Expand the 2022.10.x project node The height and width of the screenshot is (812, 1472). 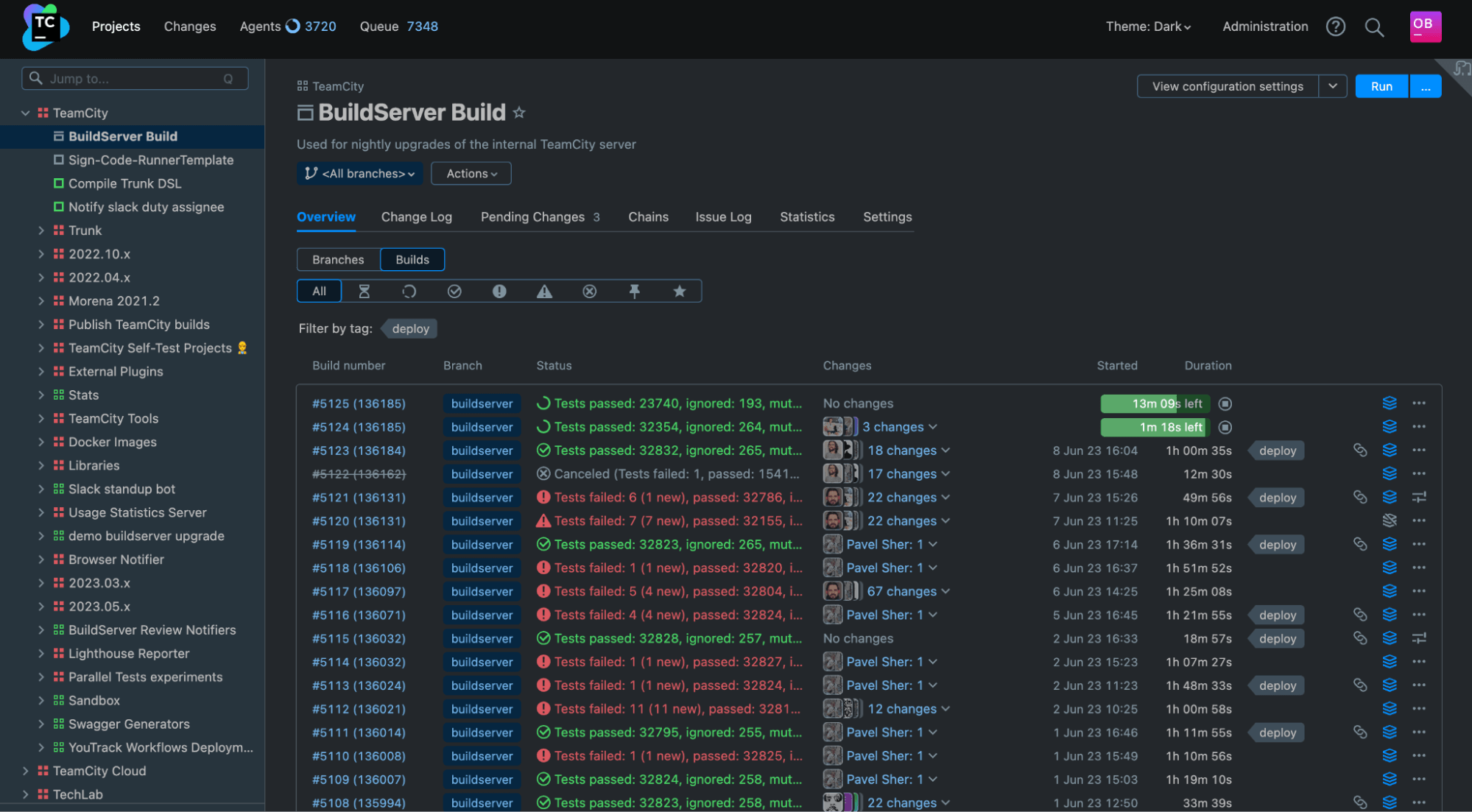pos(41,254)
